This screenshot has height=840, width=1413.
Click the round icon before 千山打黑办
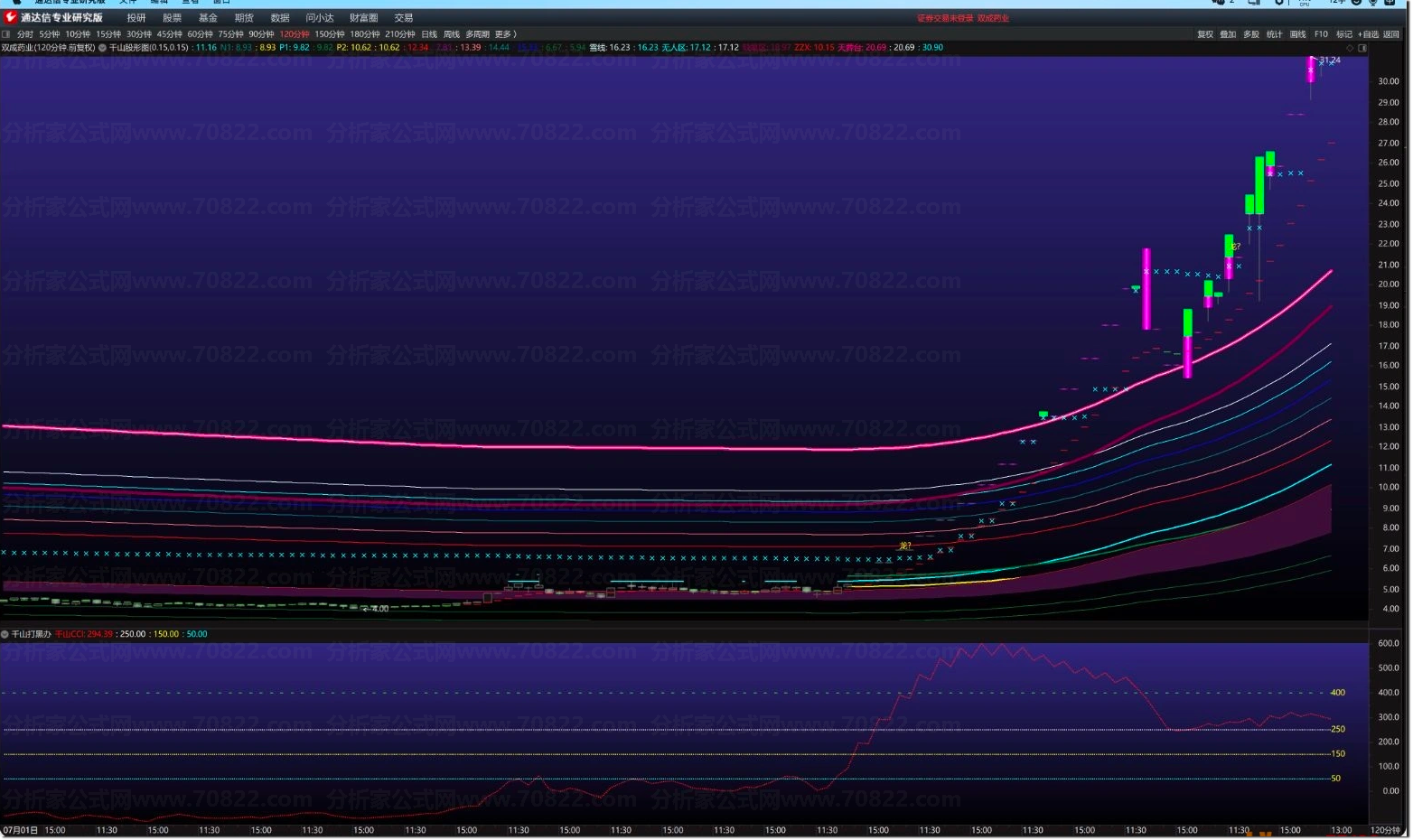tap(5, 634)
